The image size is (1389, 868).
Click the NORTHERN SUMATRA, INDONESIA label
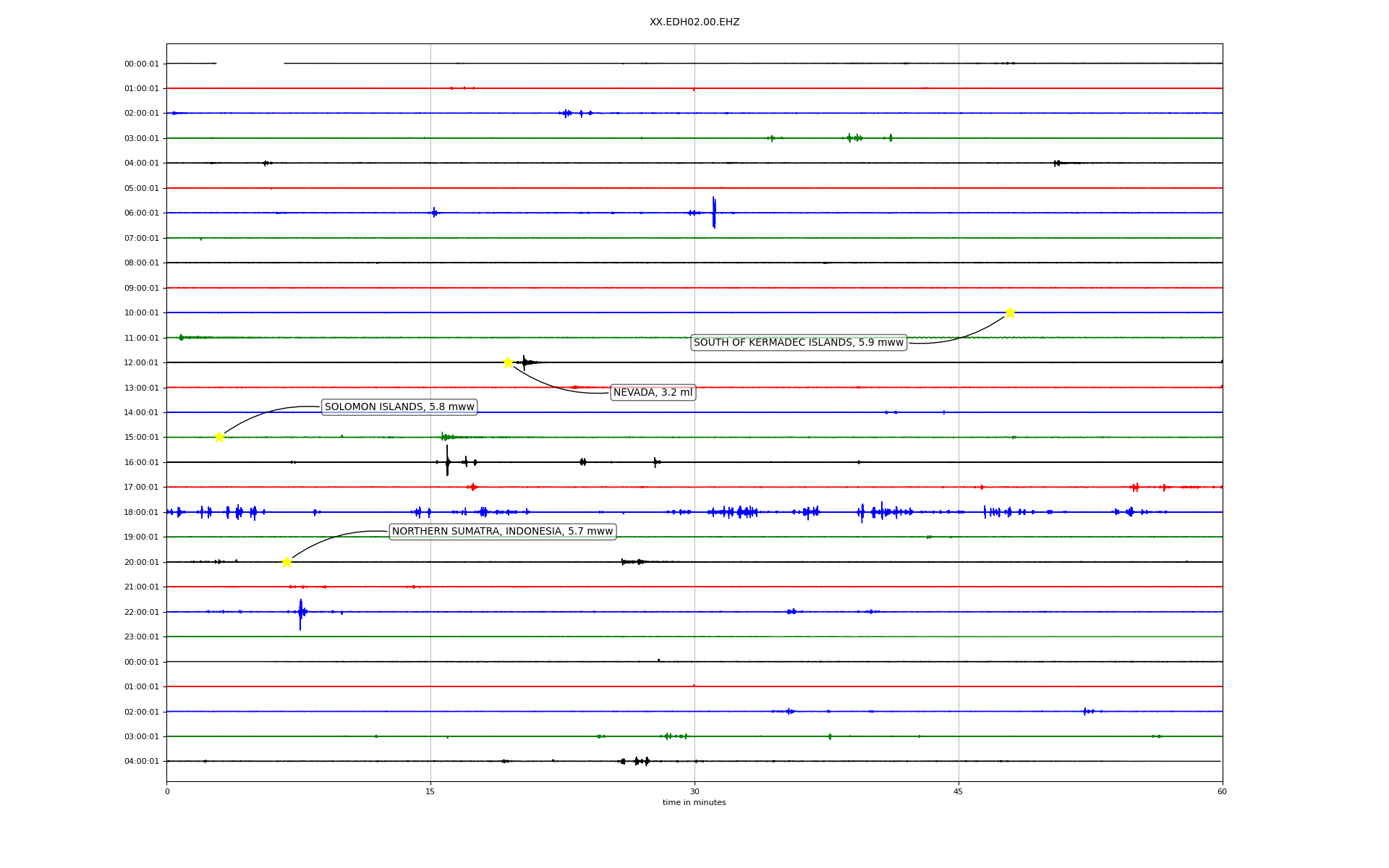coord(502,532)
